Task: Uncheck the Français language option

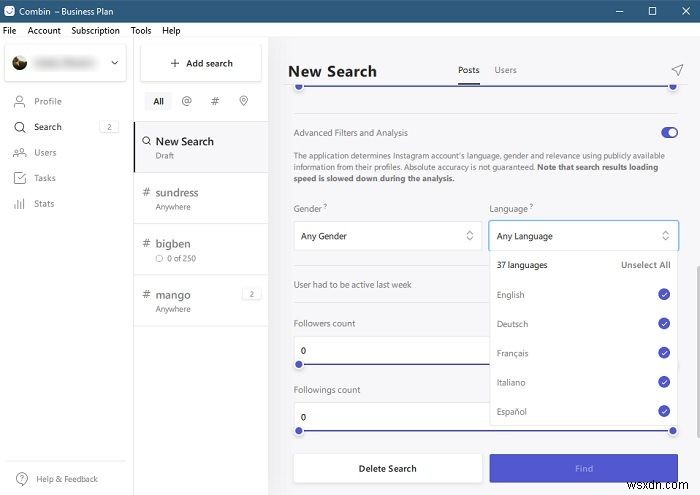Action: click(x=664, y=353)
